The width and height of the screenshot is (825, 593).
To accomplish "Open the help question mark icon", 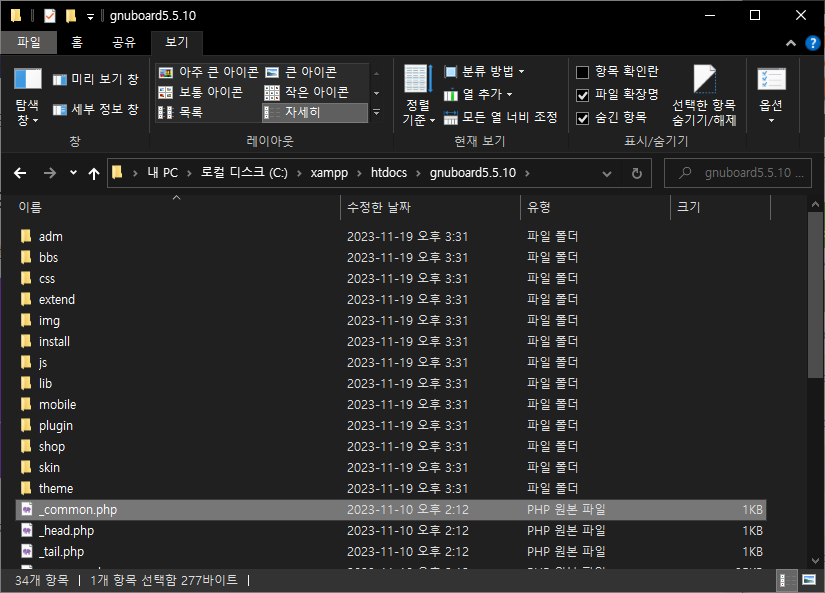I will pos(812,43).
